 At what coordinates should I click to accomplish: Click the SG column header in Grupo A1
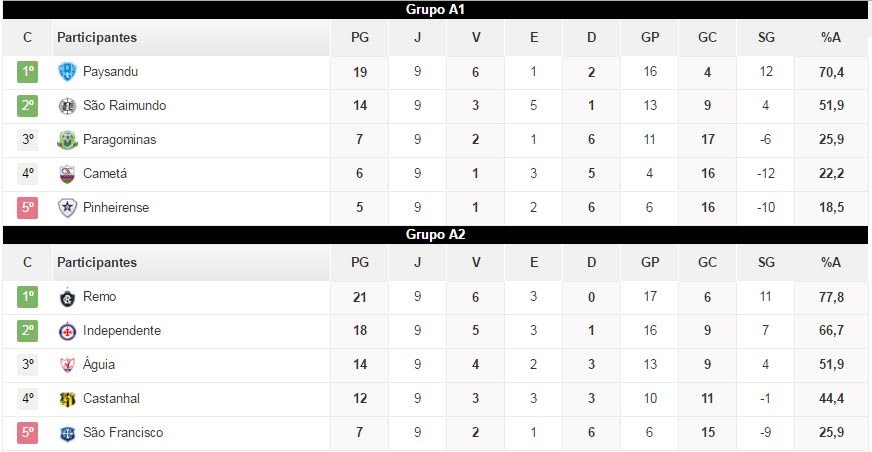(766, 38)
